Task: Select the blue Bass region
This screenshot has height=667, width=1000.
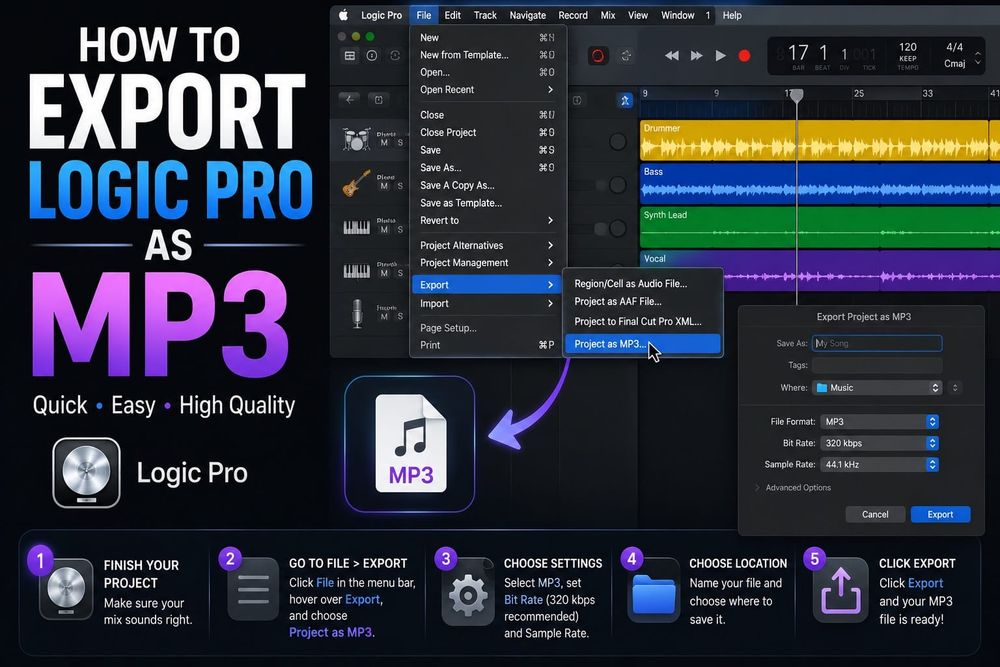Action: coord(820,184)
